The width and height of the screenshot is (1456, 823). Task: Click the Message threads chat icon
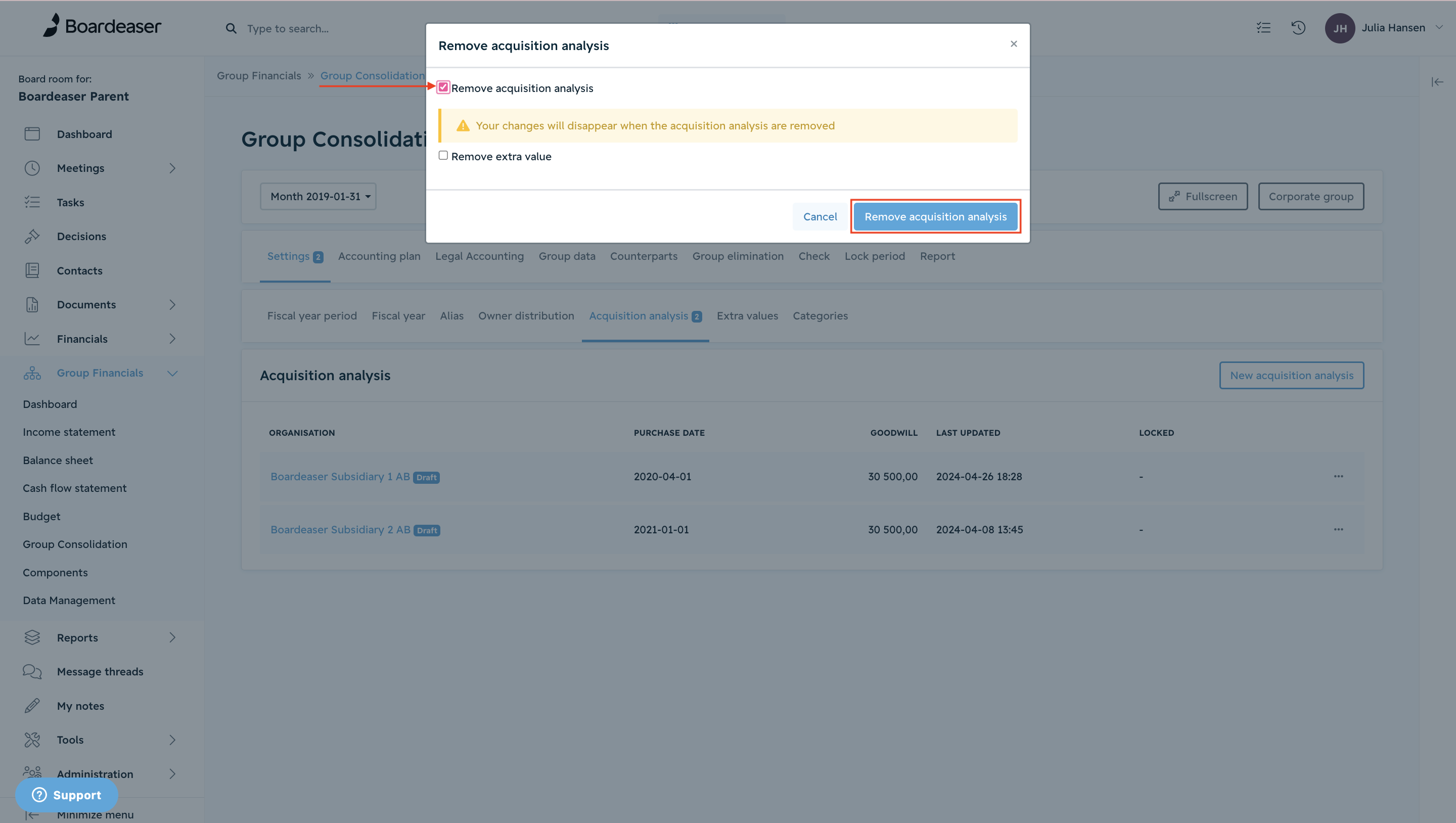(32, 671)
